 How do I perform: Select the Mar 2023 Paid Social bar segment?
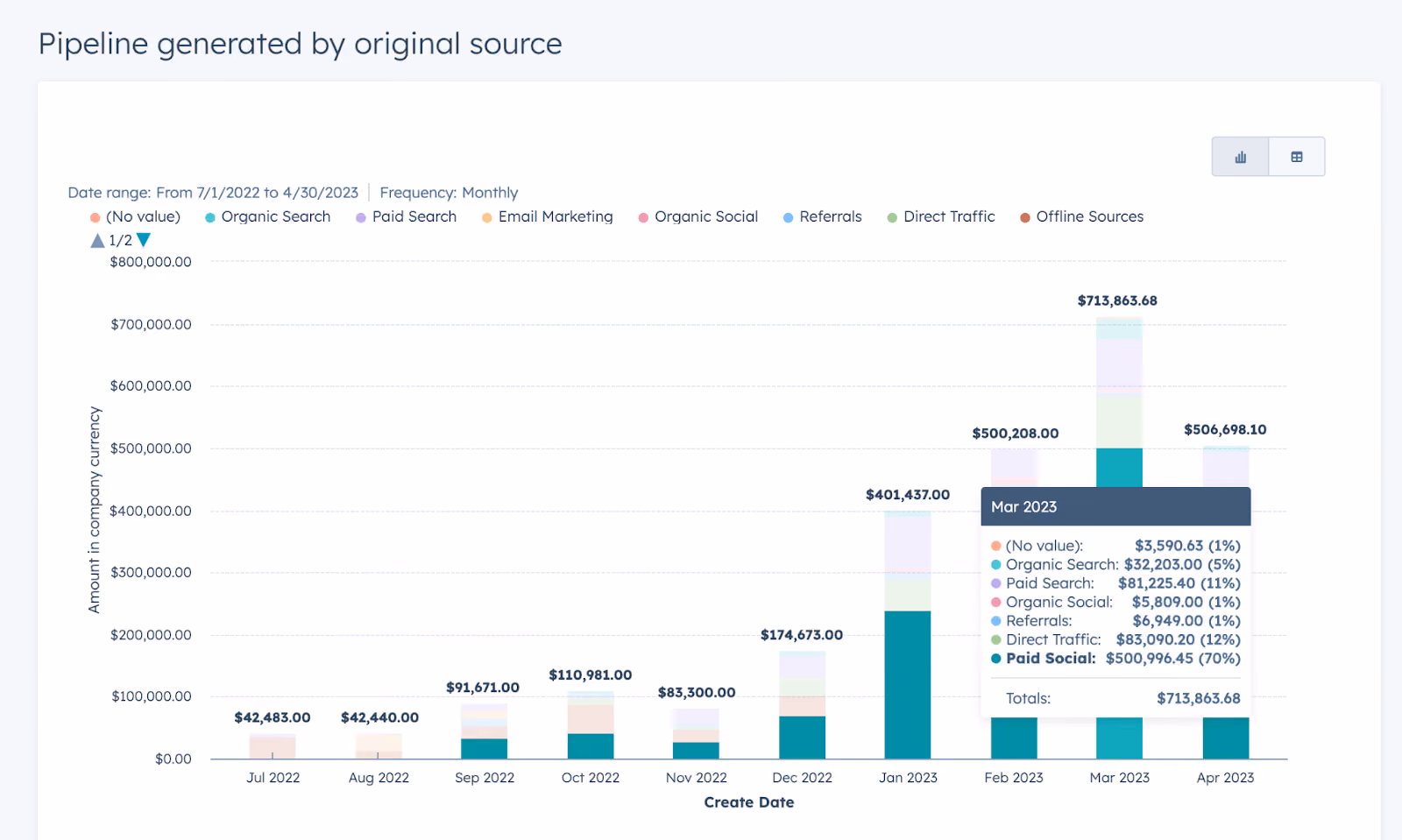(x=1119, y=467)
